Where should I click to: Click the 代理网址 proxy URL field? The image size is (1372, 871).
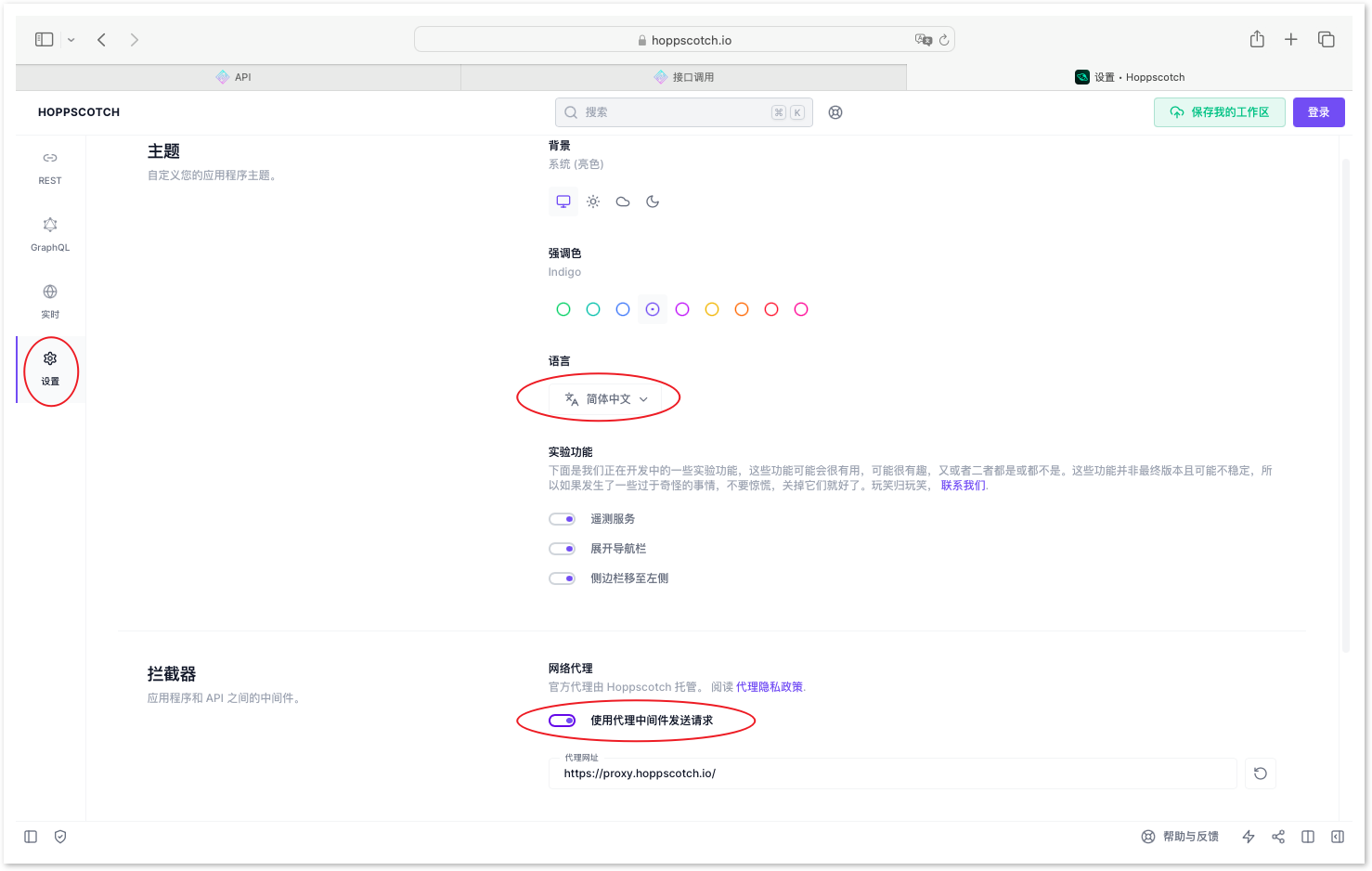point(893,773)
